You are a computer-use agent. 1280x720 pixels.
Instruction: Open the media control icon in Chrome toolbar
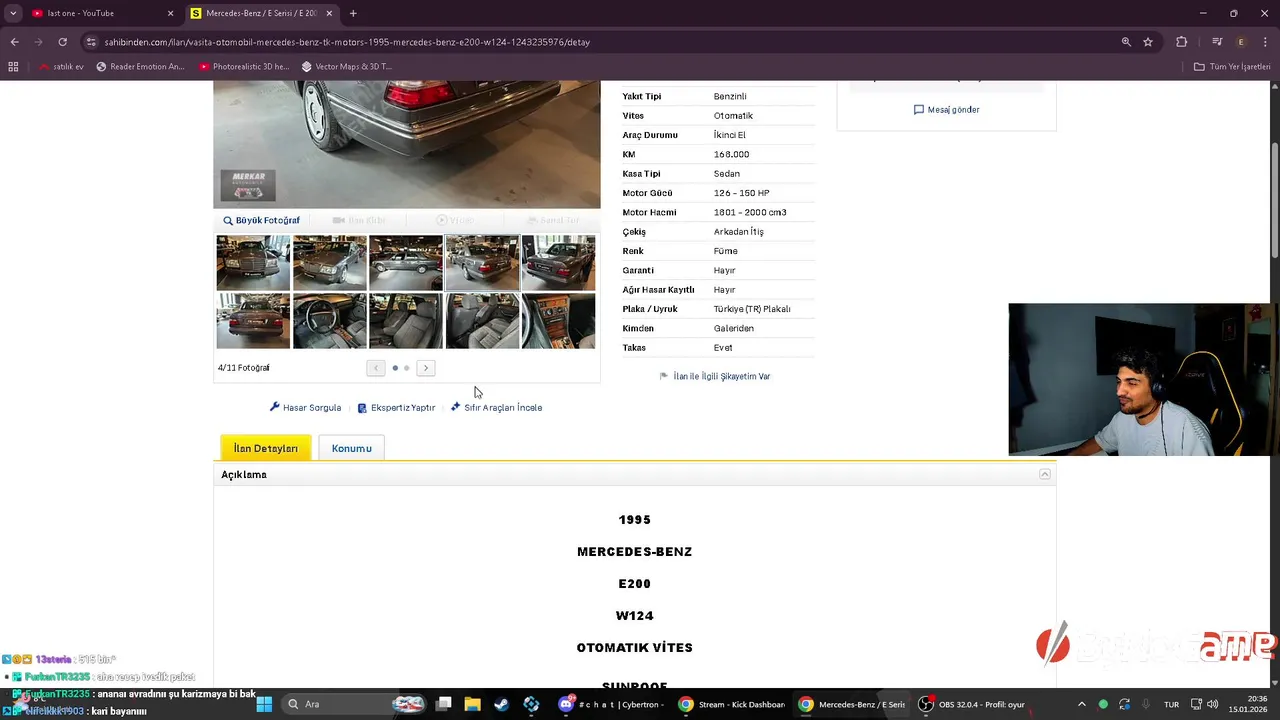click(x=1217, y=42)
